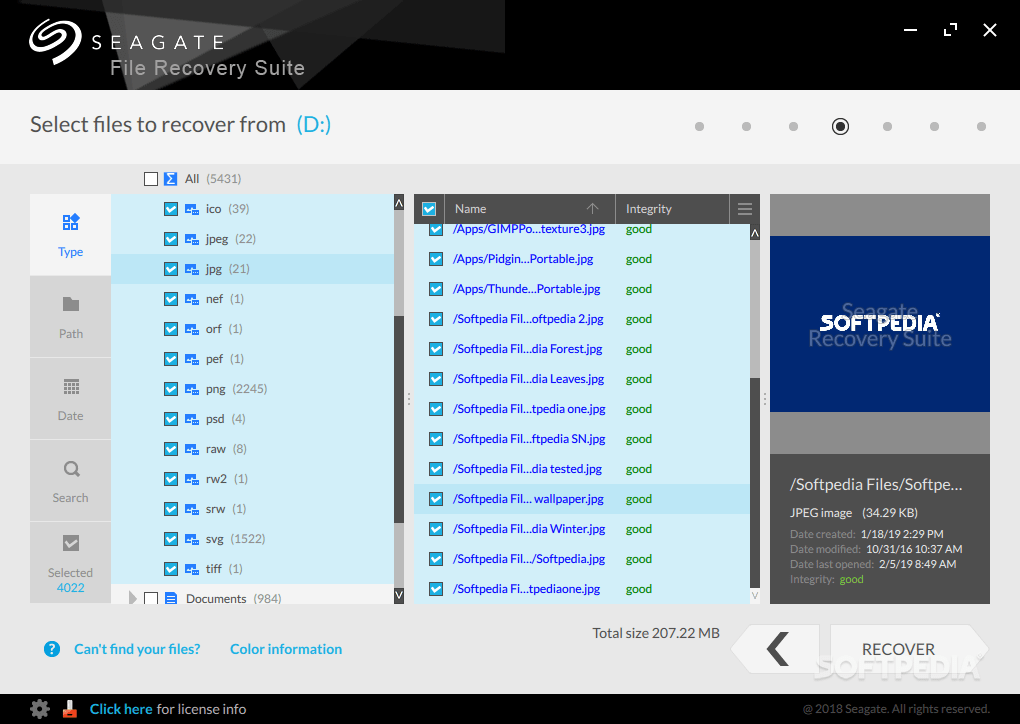
Task: Select the fourth wizard step dot
Action: 840,126
